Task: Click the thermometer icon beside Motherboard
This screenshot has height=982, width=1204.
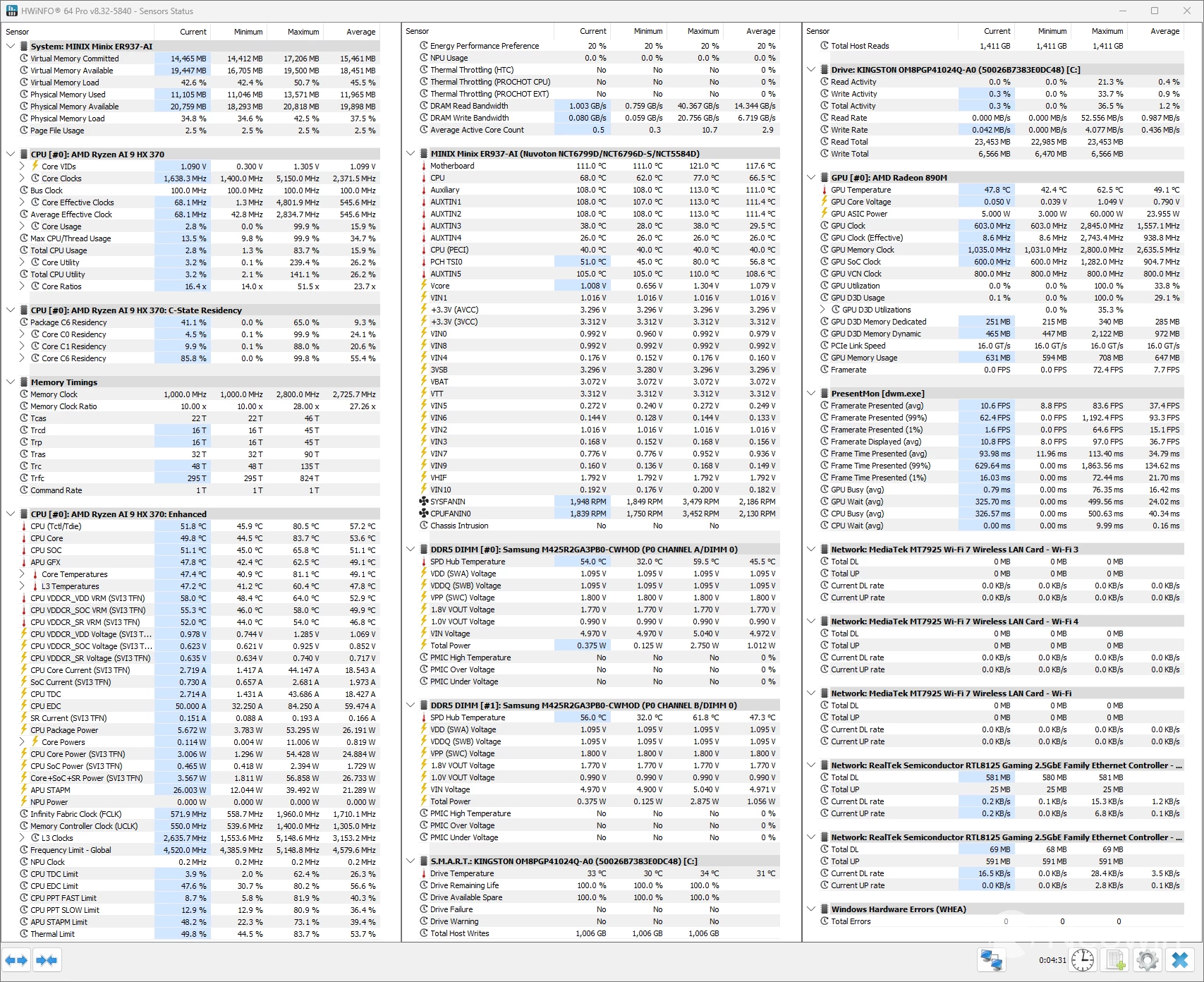Action: tap(424, 166)
